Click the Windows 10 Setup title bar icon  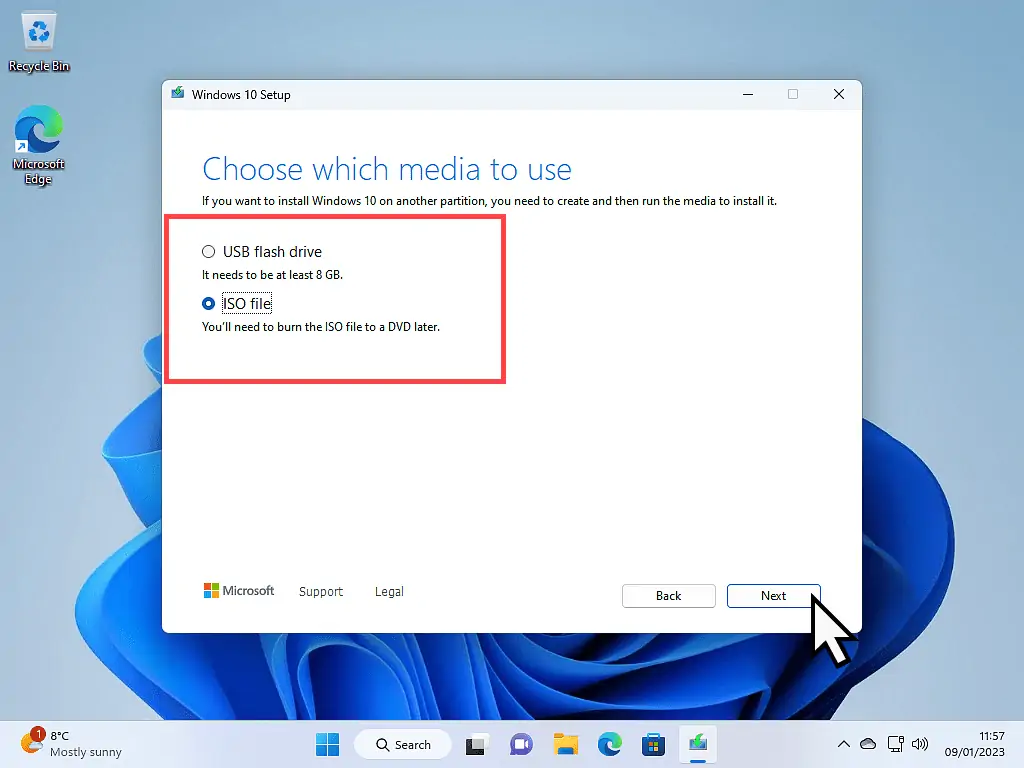pos(178,93)
